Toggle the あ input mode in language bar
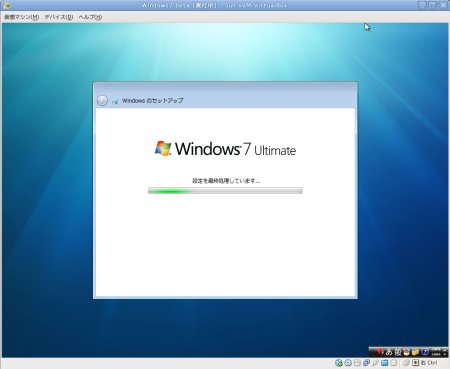This screenshot has width=450, height=369. (x=389, y=352)
